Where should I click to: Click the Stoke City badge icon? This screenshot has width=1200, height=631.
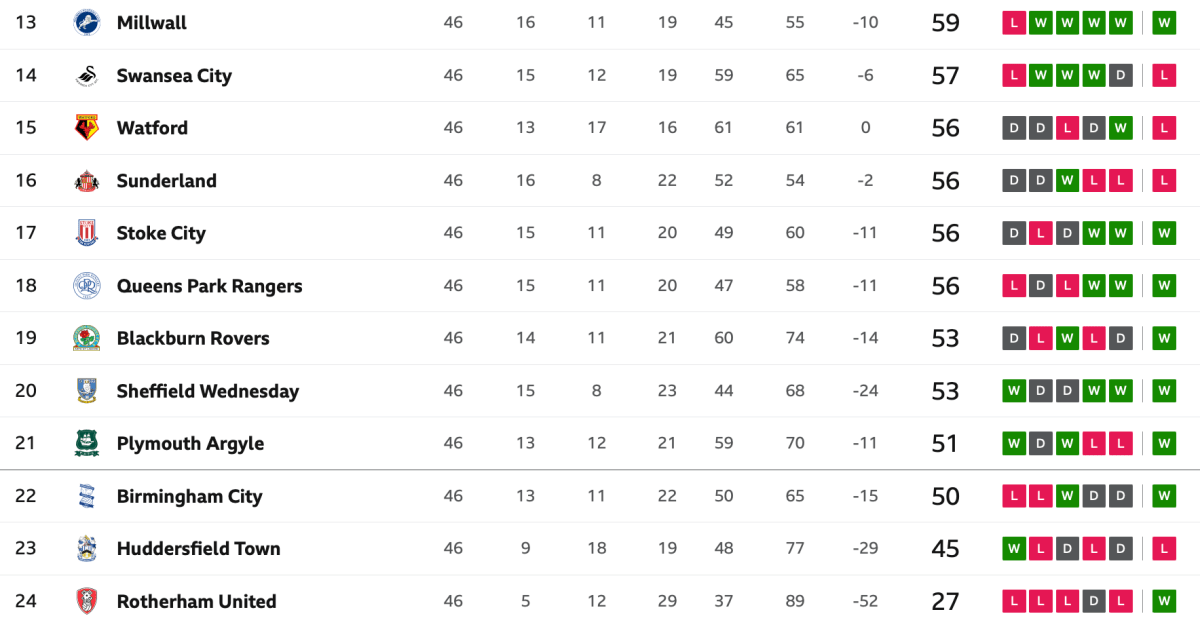pyautogui.click(x=87, y=233)
